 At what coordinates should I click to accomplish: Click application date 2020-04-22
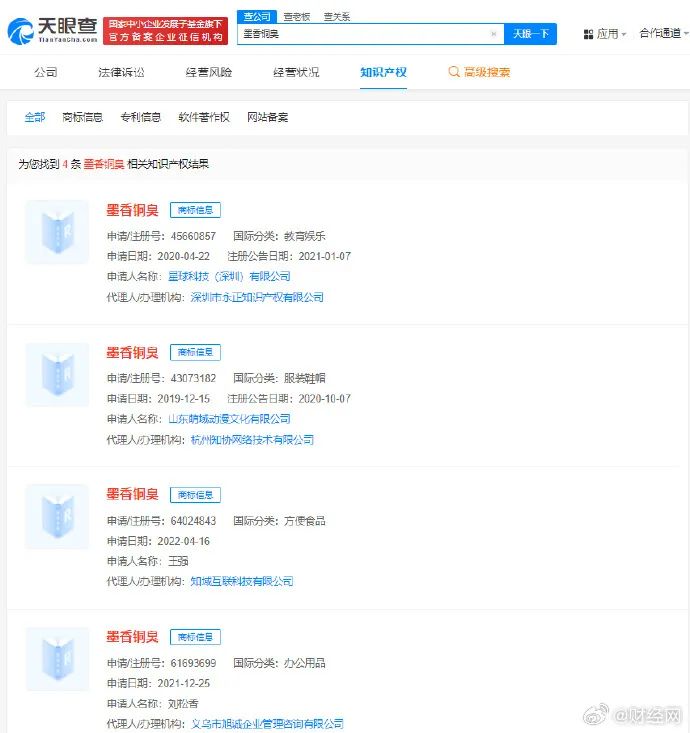point(184,256)
